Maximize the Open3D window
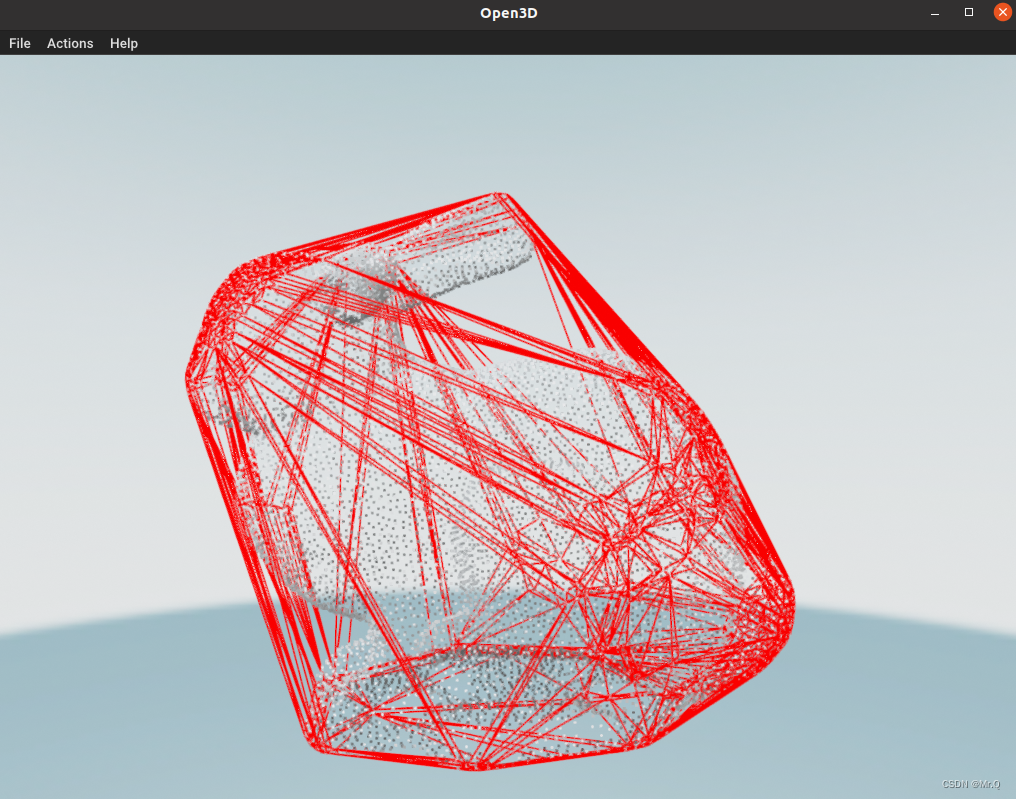The image size is (1016, 799). pos(968,12)
